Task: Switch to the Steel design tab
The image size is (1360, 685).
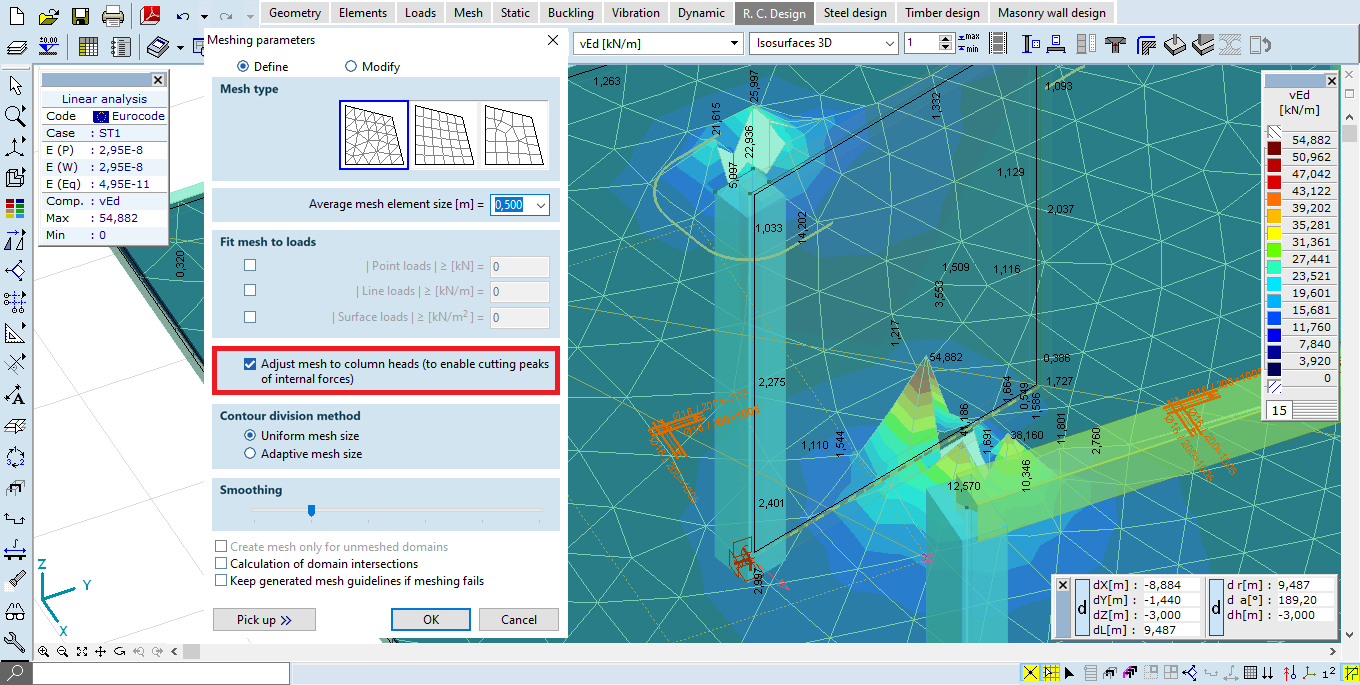Action: pyautogui.click(x=855, y=13)
